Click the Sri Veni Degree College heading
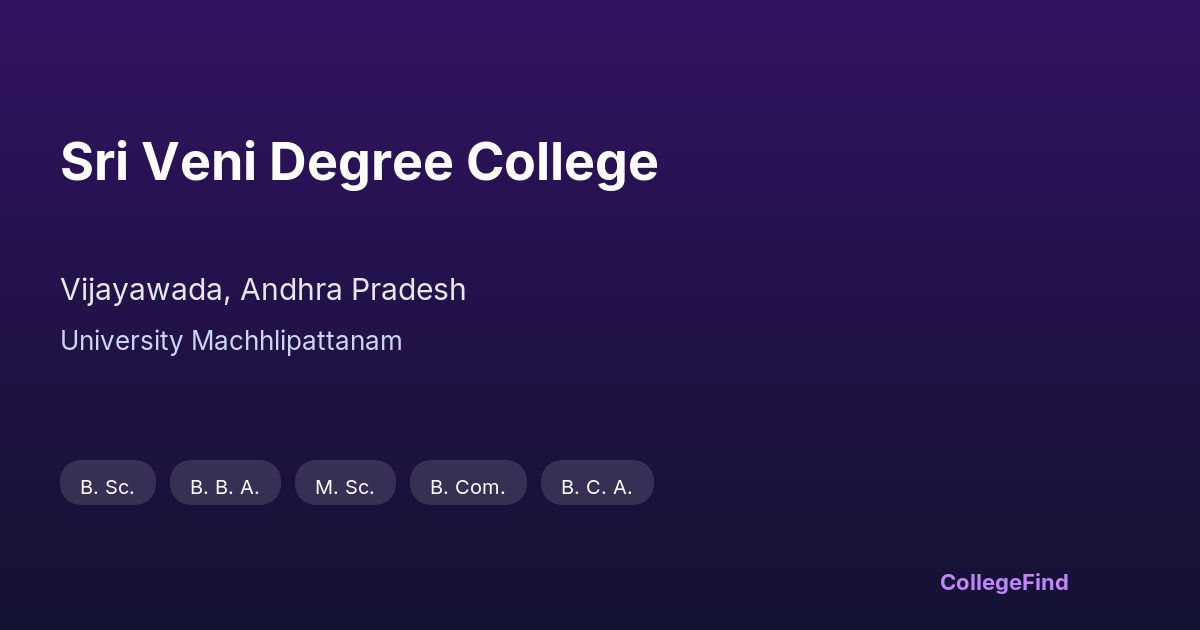The width and height of the screenshot is (1200, 630). 359,162
